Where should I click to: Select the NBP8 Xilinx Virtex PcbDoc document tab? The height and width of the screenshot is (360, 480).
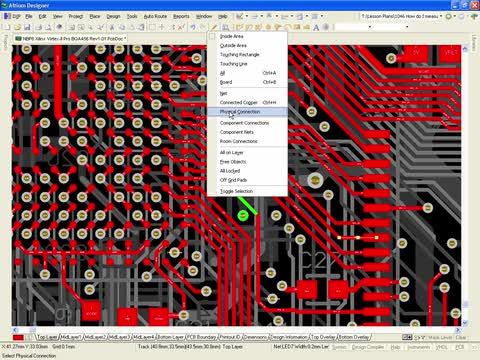[70, 39]
